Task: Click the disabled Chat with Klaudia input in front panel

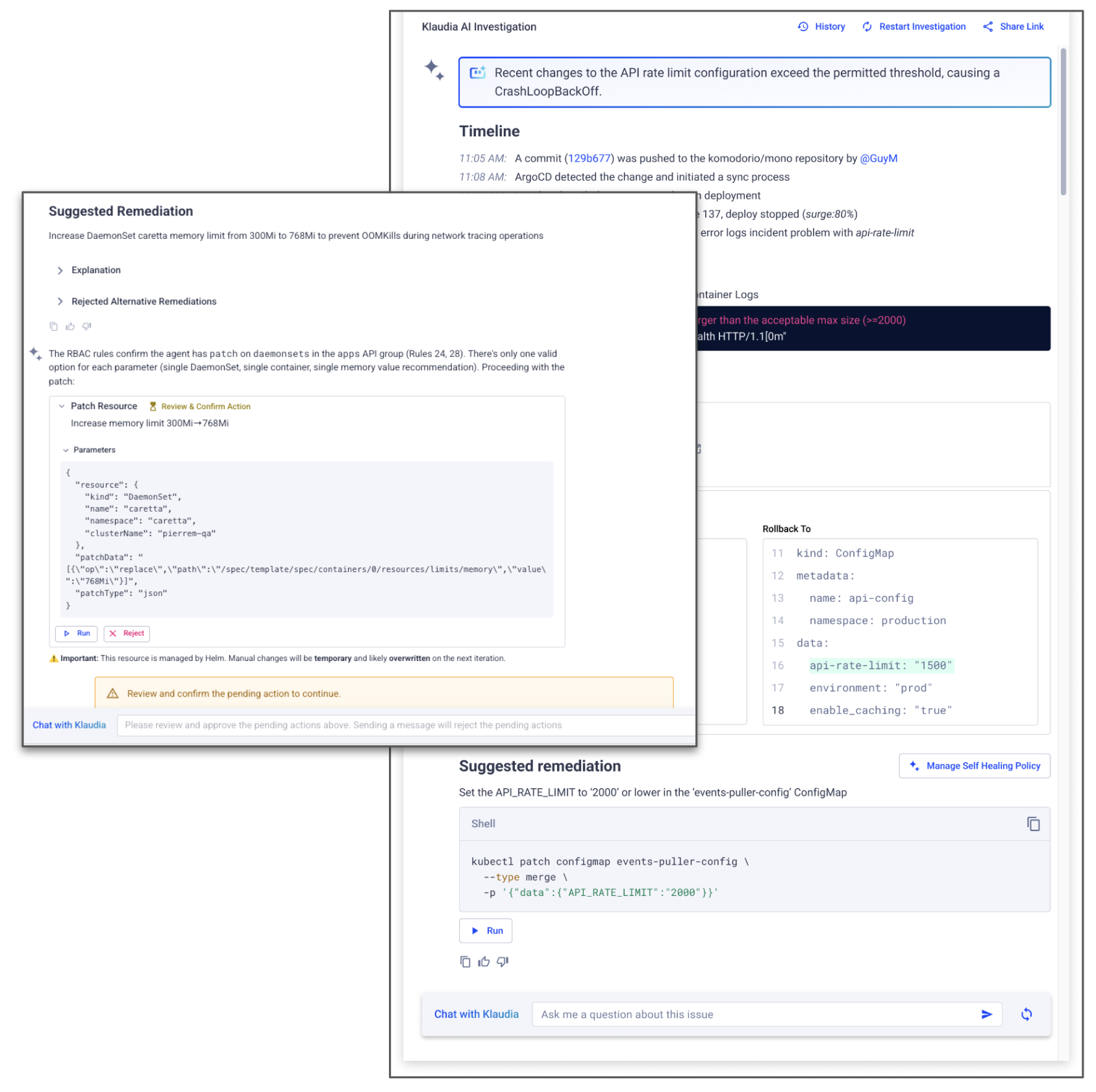Action: [x=406, y=725]
